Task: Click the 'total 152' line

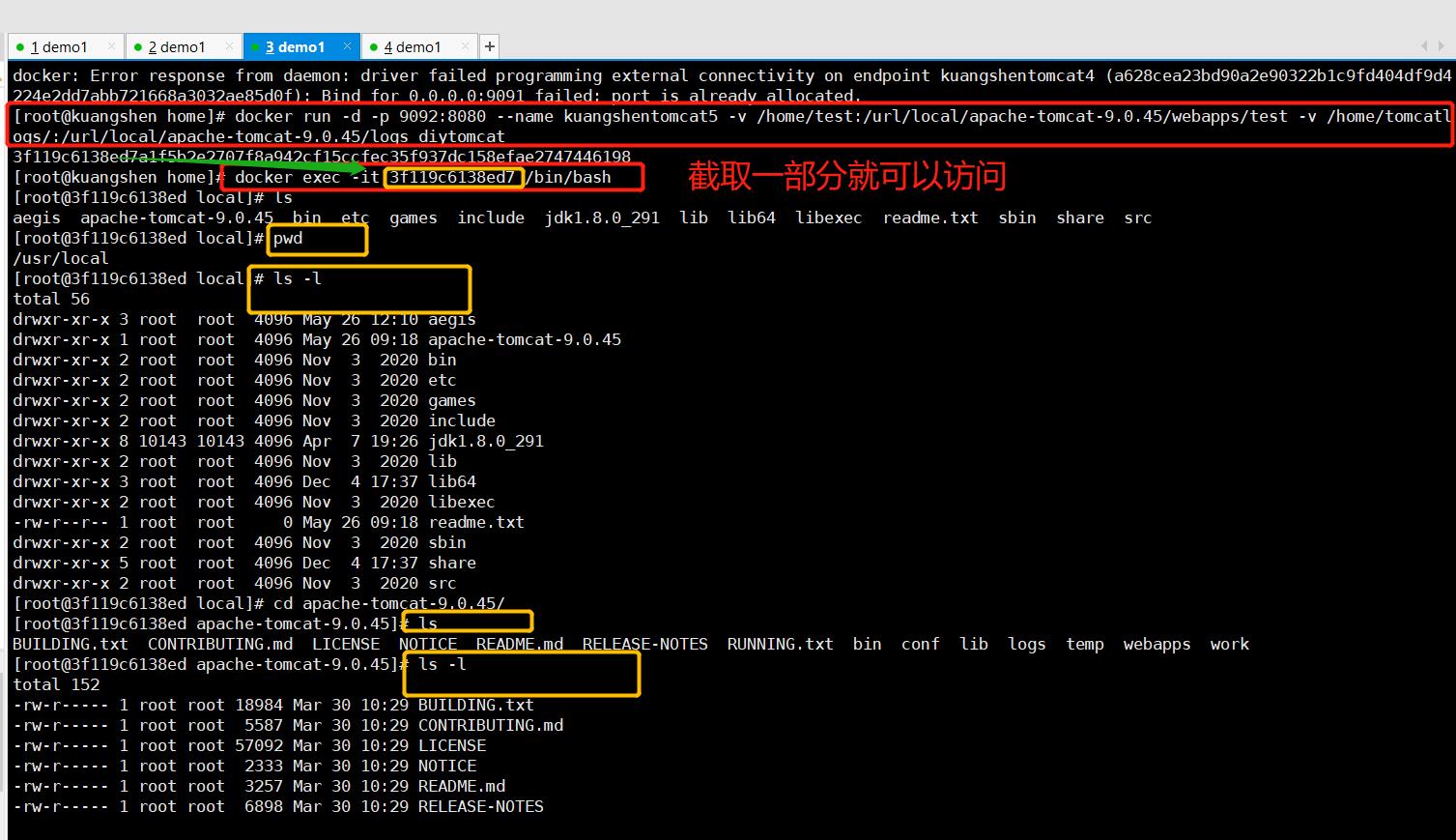Action: click(x=56, y=684)
